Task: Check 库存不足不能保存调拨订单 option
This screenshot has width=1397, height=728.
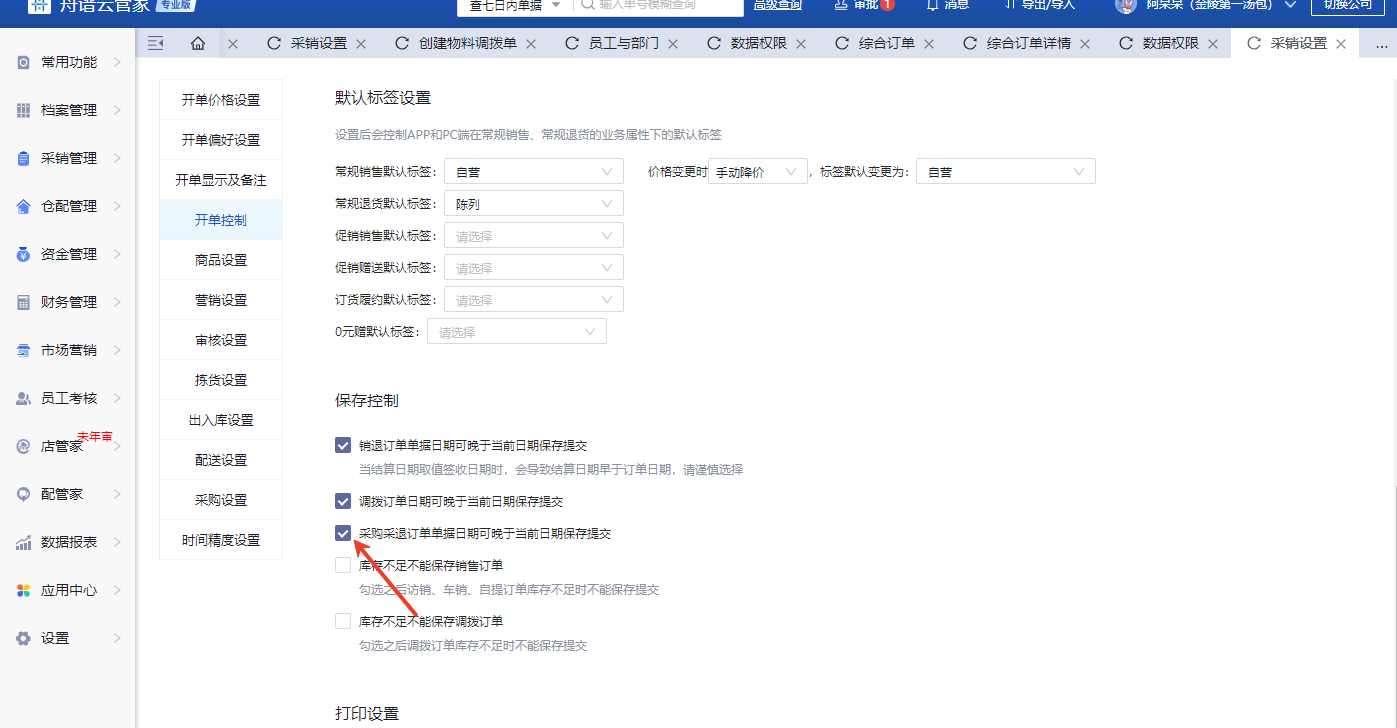Action: 343,621
